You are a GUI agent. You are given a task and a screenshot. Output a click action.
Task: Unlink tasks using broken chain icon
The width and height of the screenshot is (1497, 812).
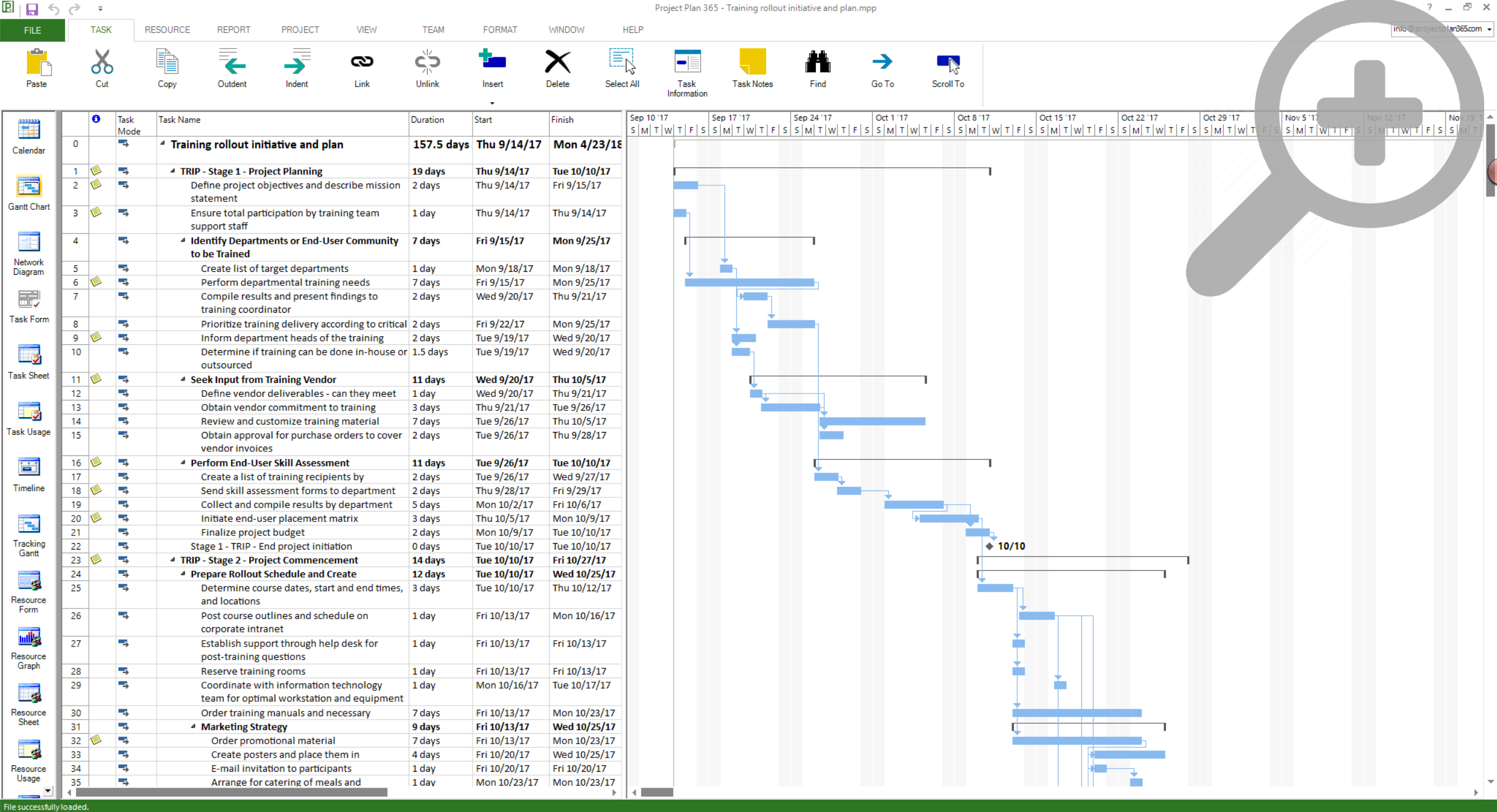click(427, 61)
